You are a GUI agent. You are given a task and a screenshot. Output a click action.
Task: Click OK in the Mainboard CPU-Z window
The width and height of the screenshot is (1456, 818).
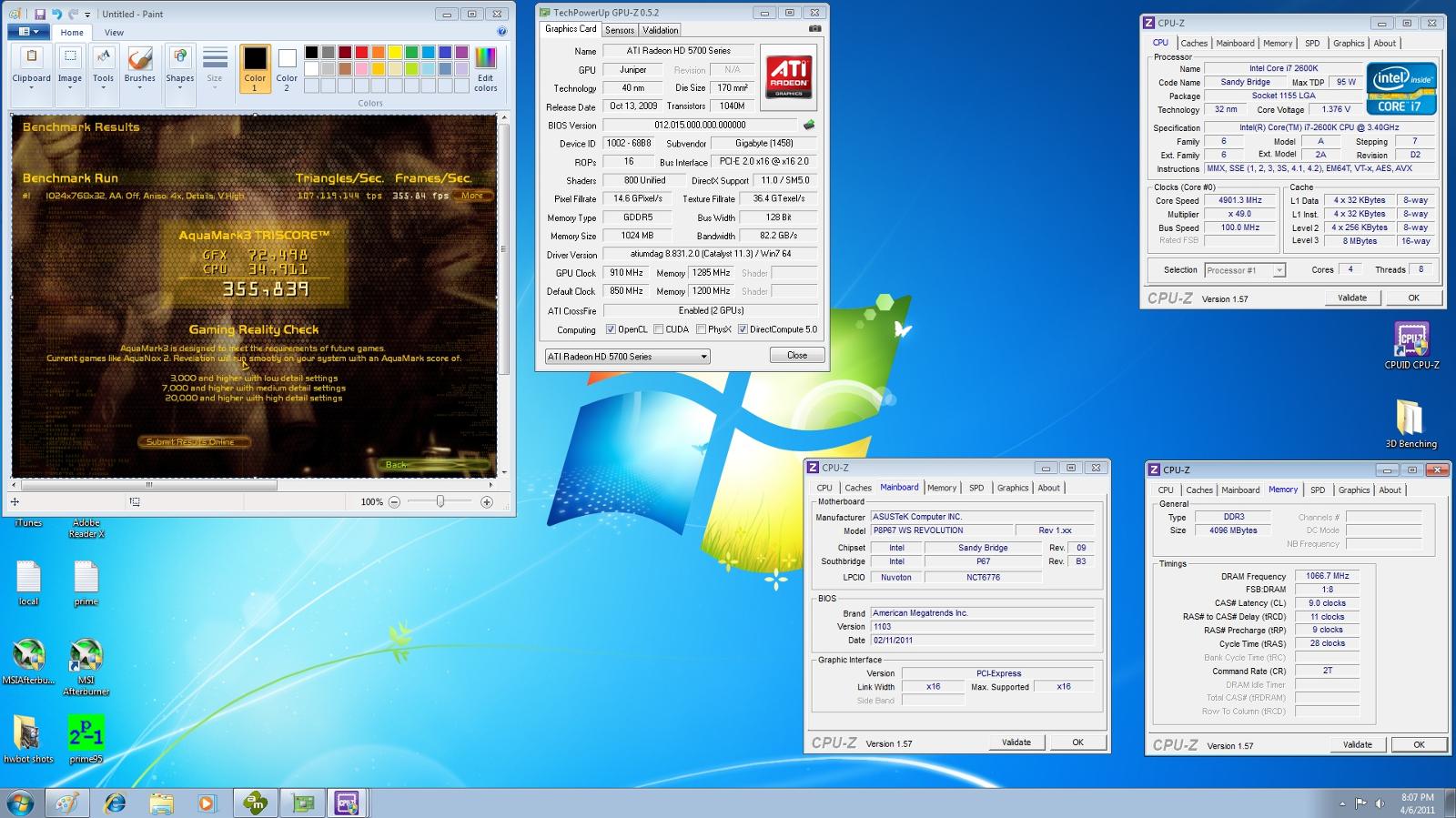pyautogui.click(x=1077, y=742)
